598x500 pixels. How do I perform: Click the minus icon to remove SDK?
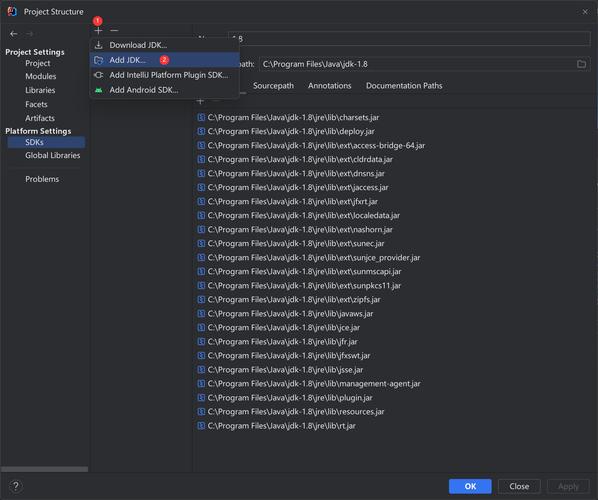pyautogui.click(x=114, y=31)
